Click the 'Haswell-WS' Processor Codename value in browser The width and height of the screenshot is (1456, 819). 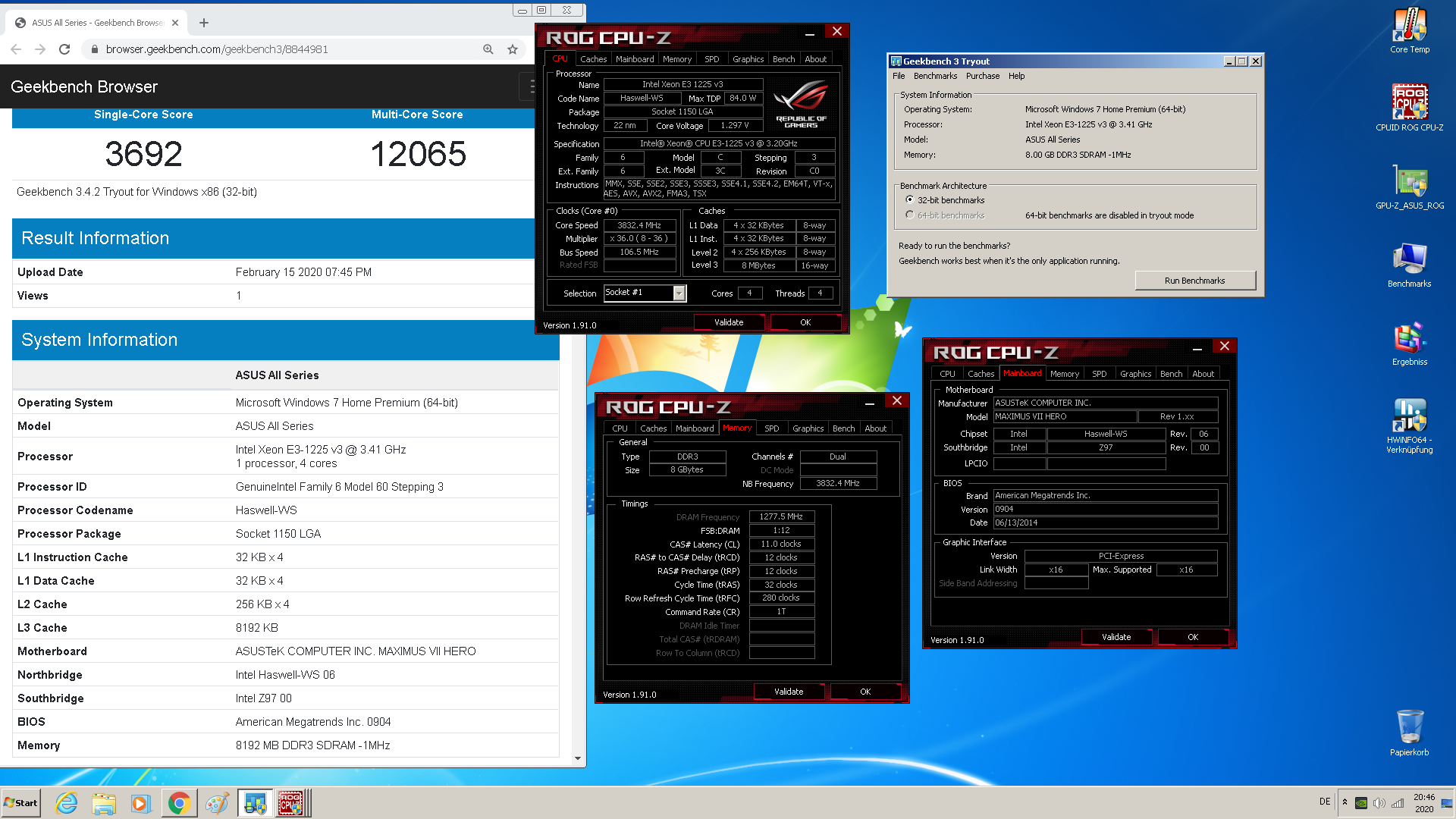click(266, 510)
